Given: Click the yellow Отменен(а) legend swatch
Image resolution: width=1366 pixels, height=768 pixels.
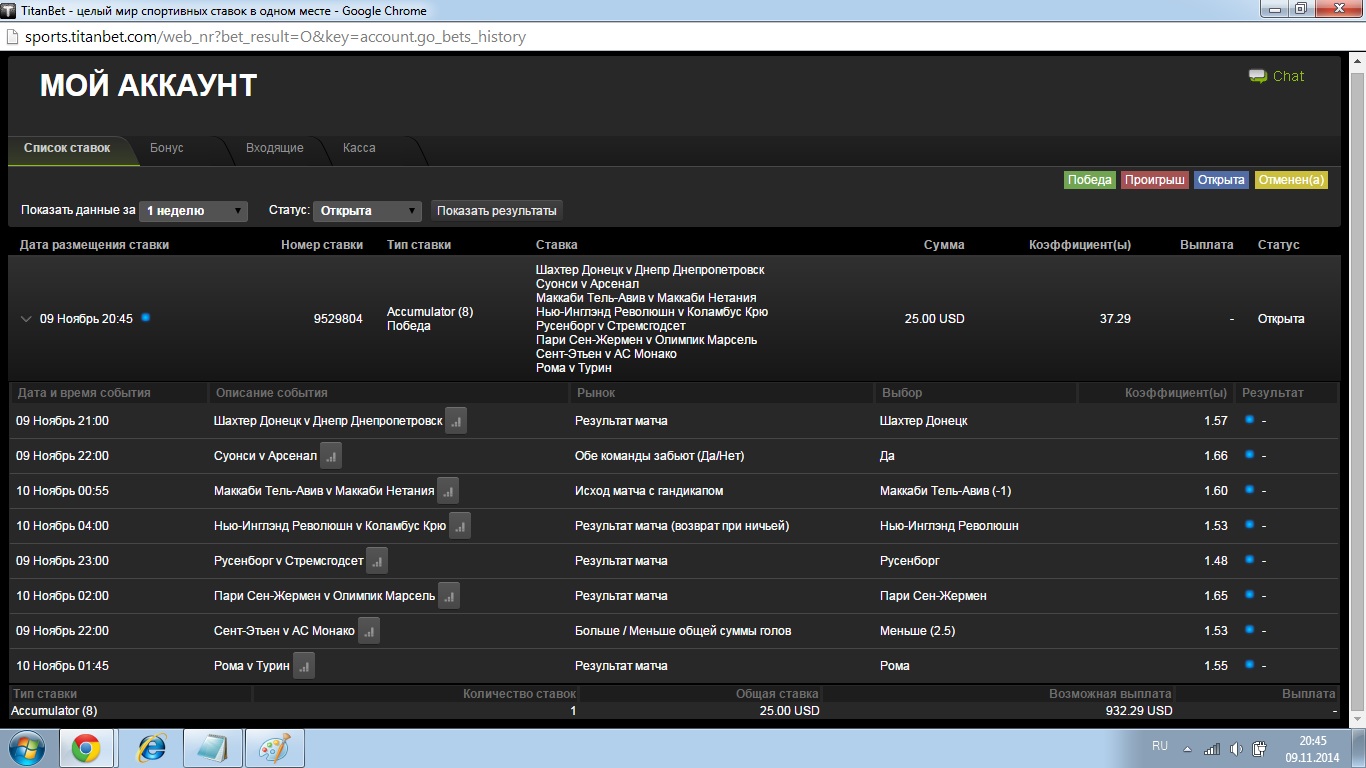Looking at the screenshot, I should [x=1291, y=180].
